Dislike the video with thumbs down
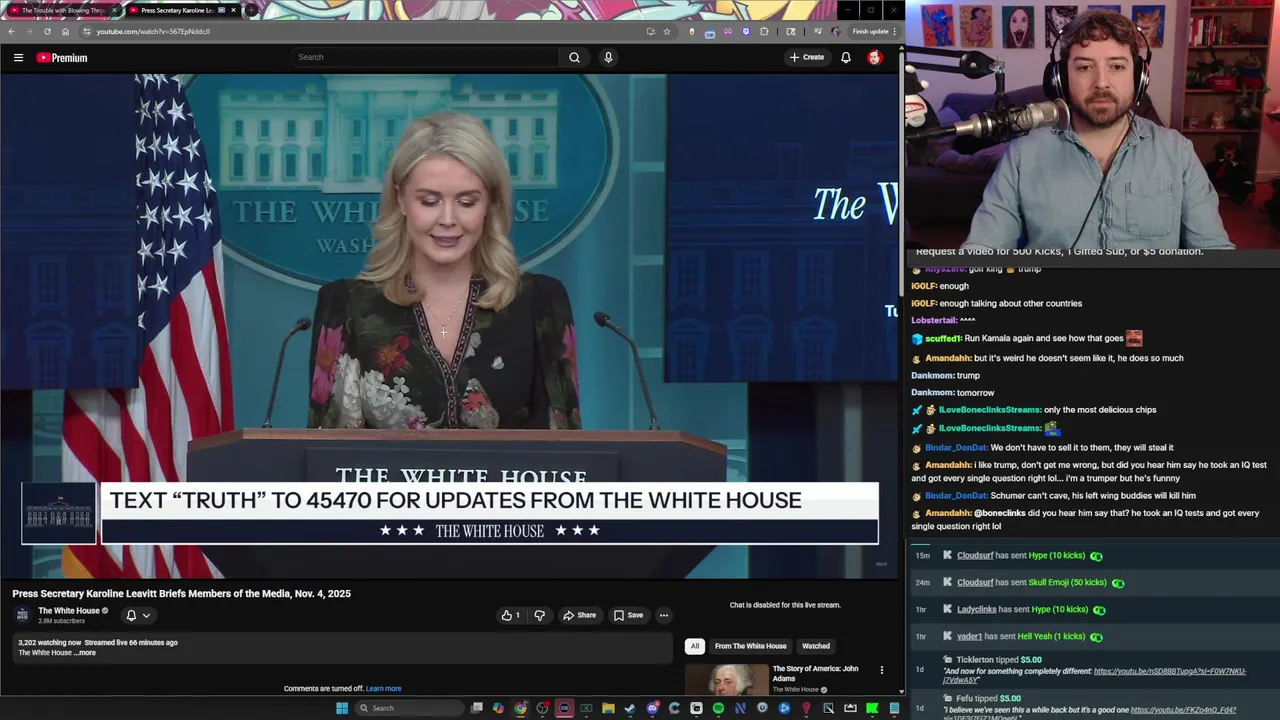 (540, 615)
